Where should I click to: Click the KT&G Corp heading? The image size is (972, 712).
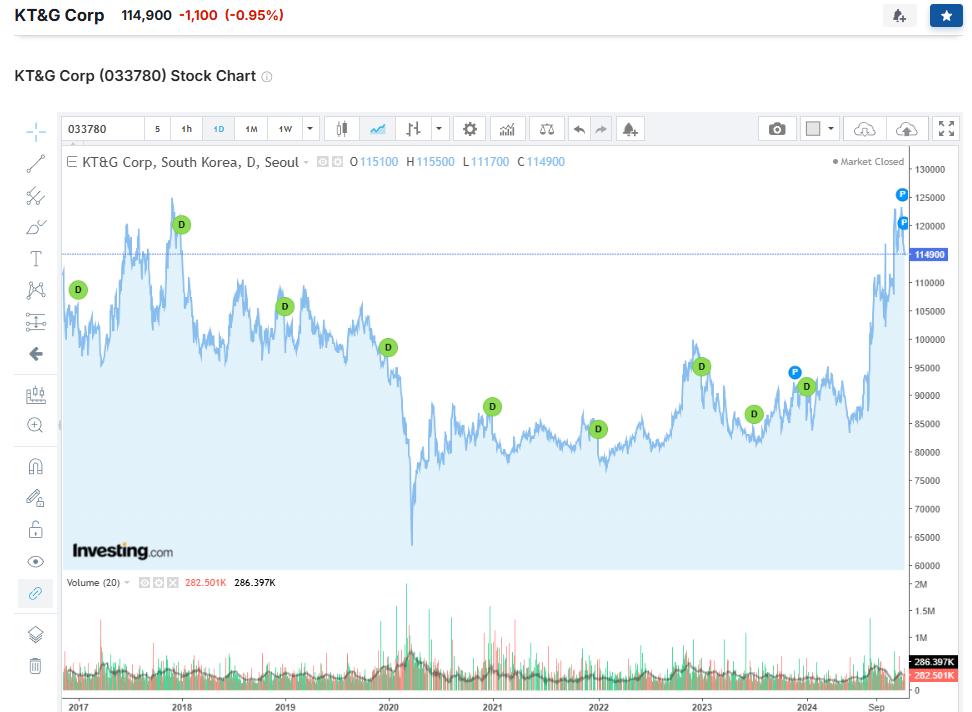(x=60, y=15)
